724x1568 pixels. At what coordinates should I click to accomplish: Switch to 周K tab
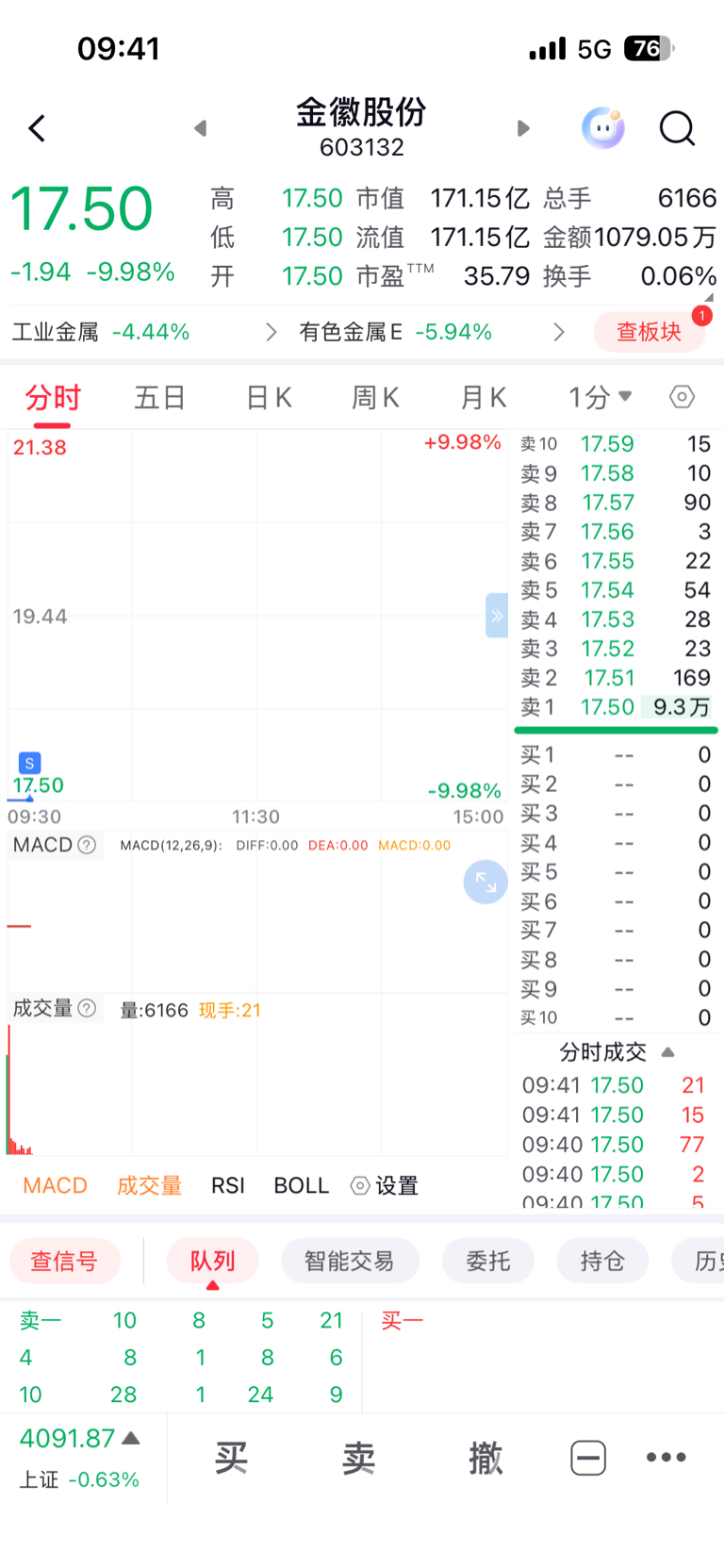tap(375, 398)
